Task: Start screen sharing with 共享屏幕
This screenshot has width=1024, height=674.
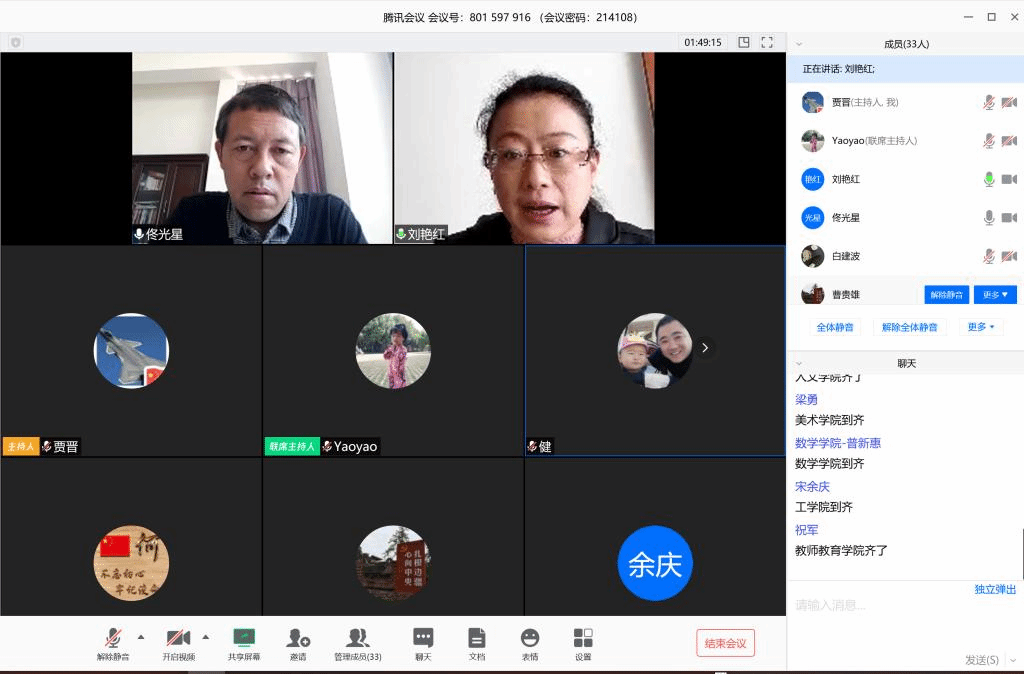Action: tap(244, 637)
